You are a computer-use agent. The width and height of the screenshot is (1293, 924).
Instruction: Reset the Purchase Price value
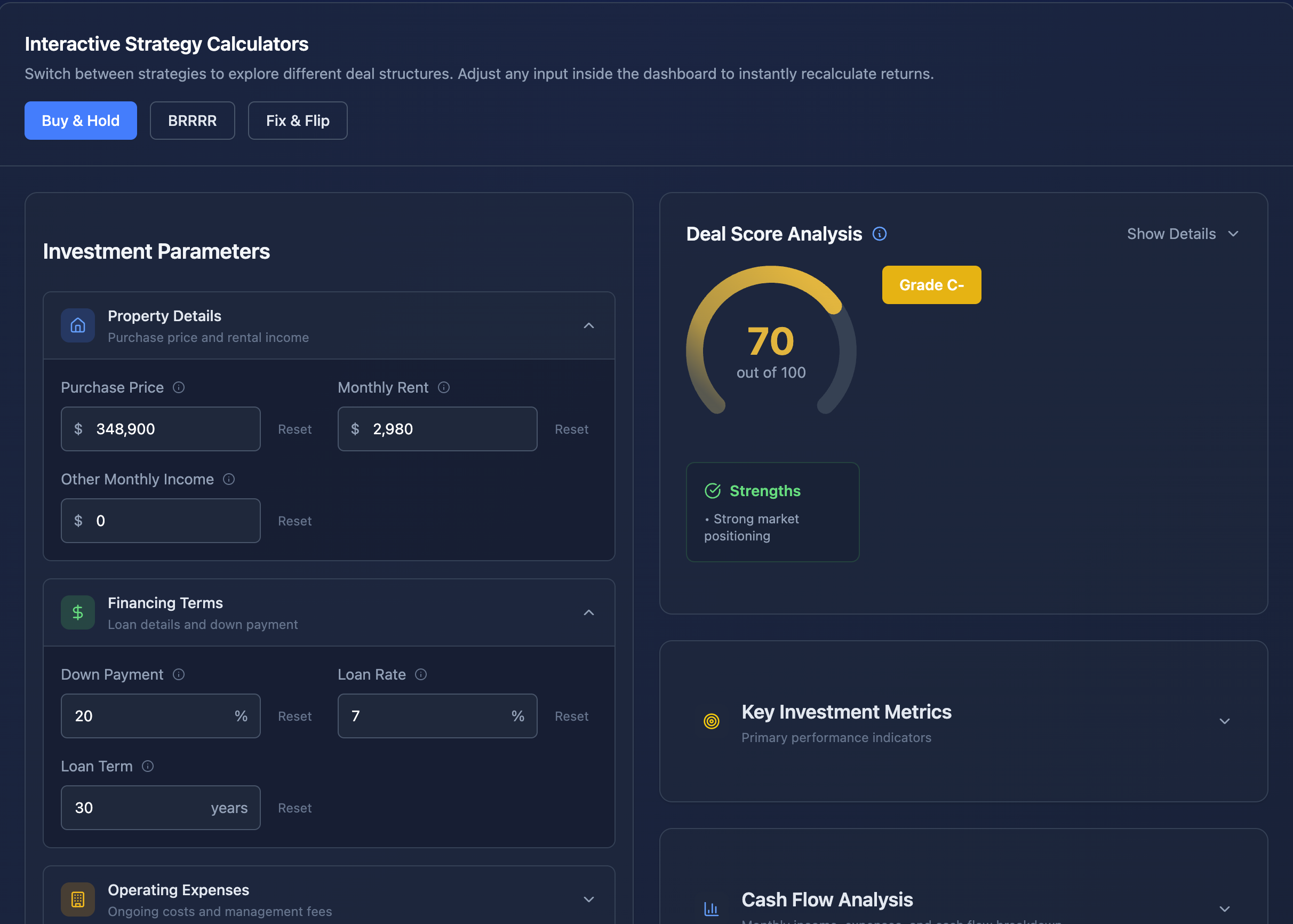point(294,429)
